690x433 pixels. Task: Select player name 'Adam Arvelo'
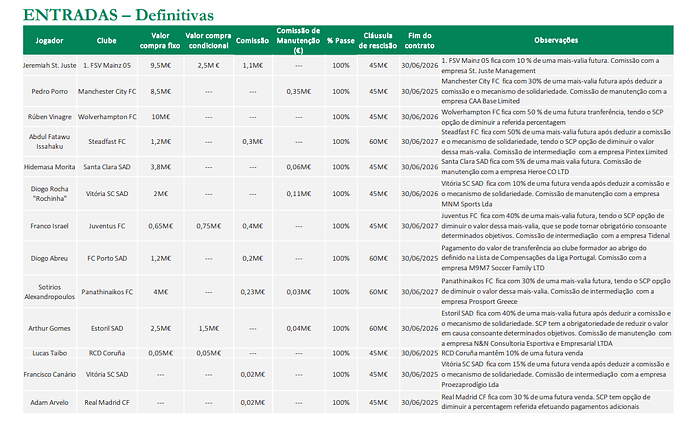[49, 403]
